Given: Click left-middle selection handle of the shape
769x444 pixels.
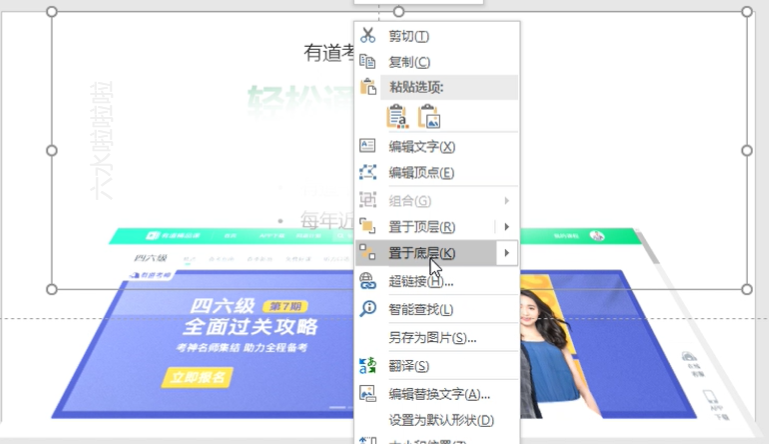Looking at the screenshot, I should point(51,151).
